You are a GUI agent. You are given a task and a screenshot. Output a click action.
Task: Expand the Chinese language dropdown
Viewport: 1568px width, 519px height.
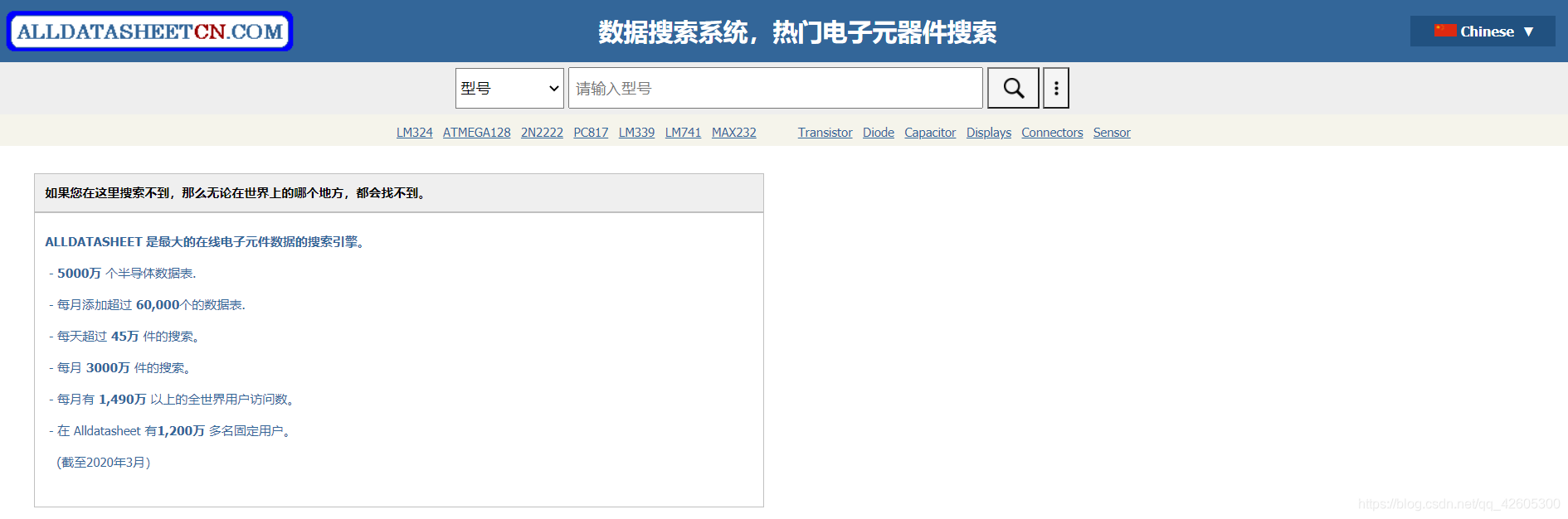(1483, 32)
